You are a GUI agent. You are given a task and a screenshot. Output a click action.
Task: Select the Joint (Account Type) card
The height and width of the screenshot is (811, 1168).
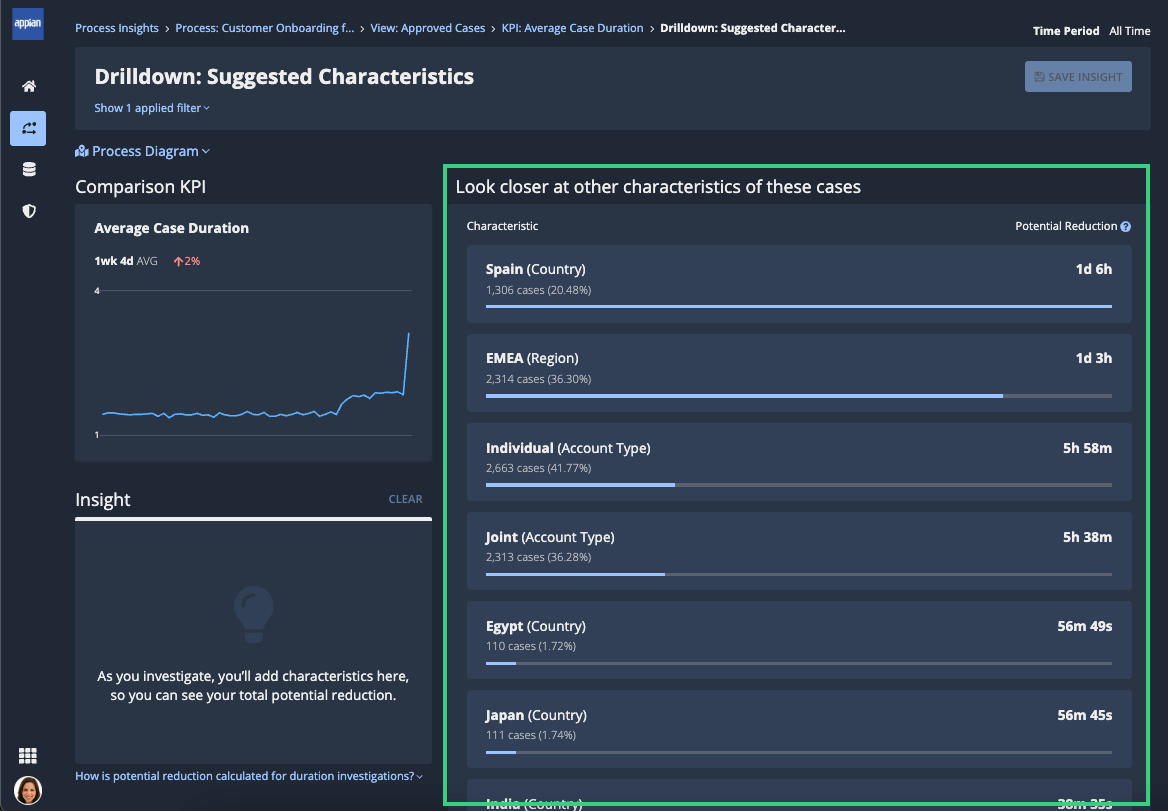(799, 551)
